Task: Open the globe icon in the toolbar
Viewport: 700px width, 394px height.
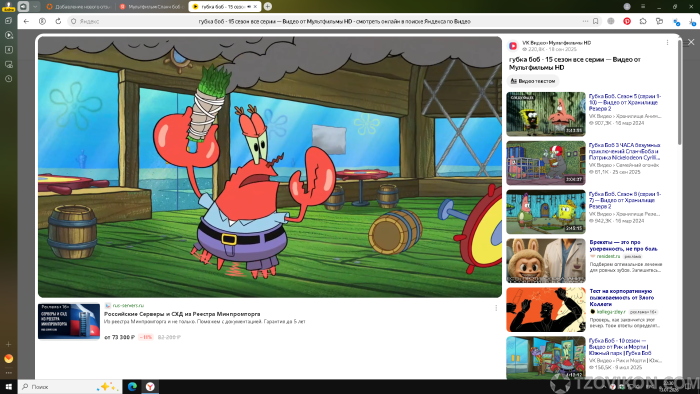Action: click(x=611, y=21)
